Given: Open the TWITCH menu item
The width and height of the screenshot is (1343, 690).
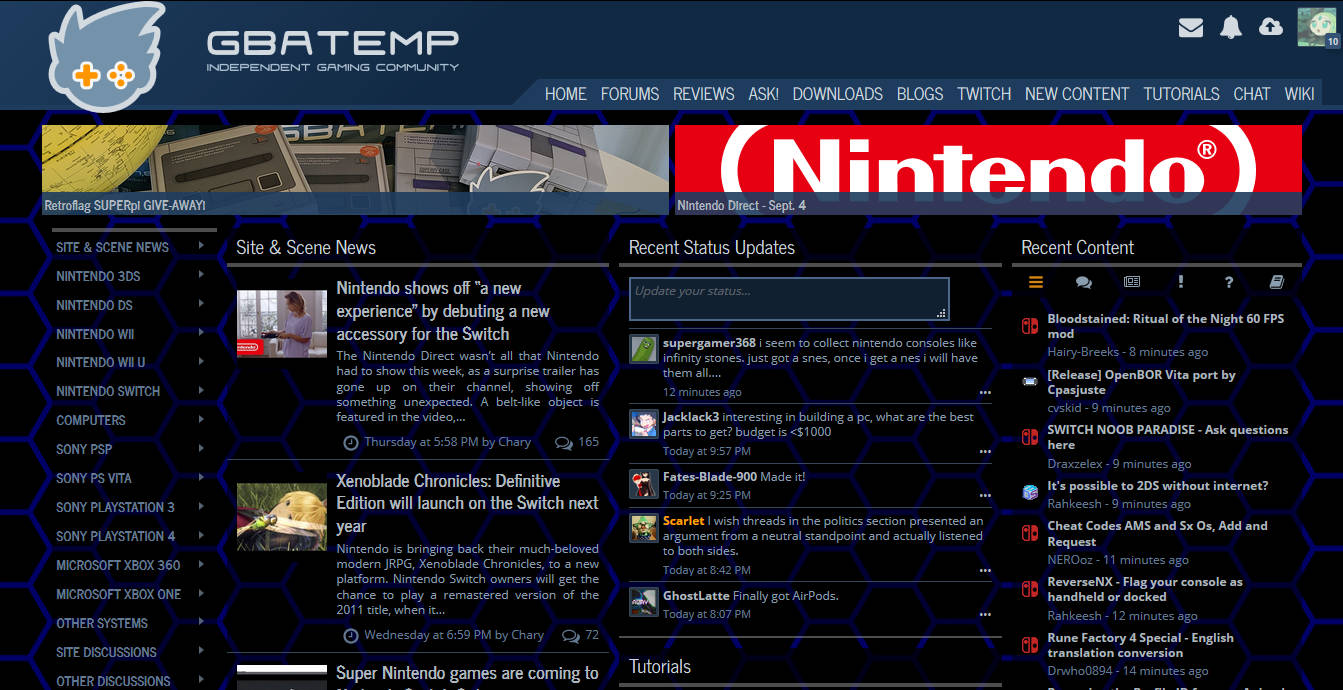Looking at the screenshot, I should coord(983,93).
